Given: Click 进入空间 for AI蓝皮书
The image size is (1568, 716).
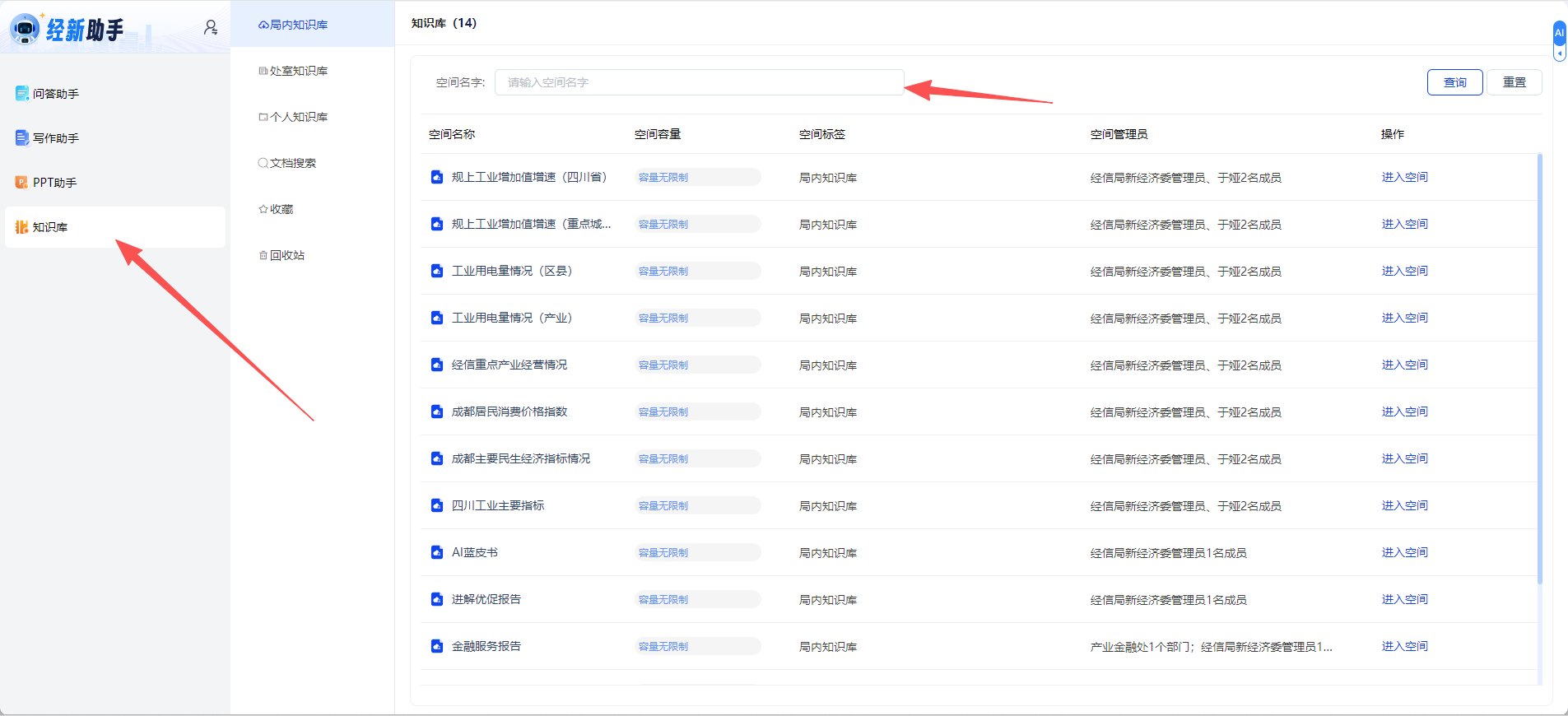Looking at the screenshot, I should pyautogui.click(x=1404, y=552).
